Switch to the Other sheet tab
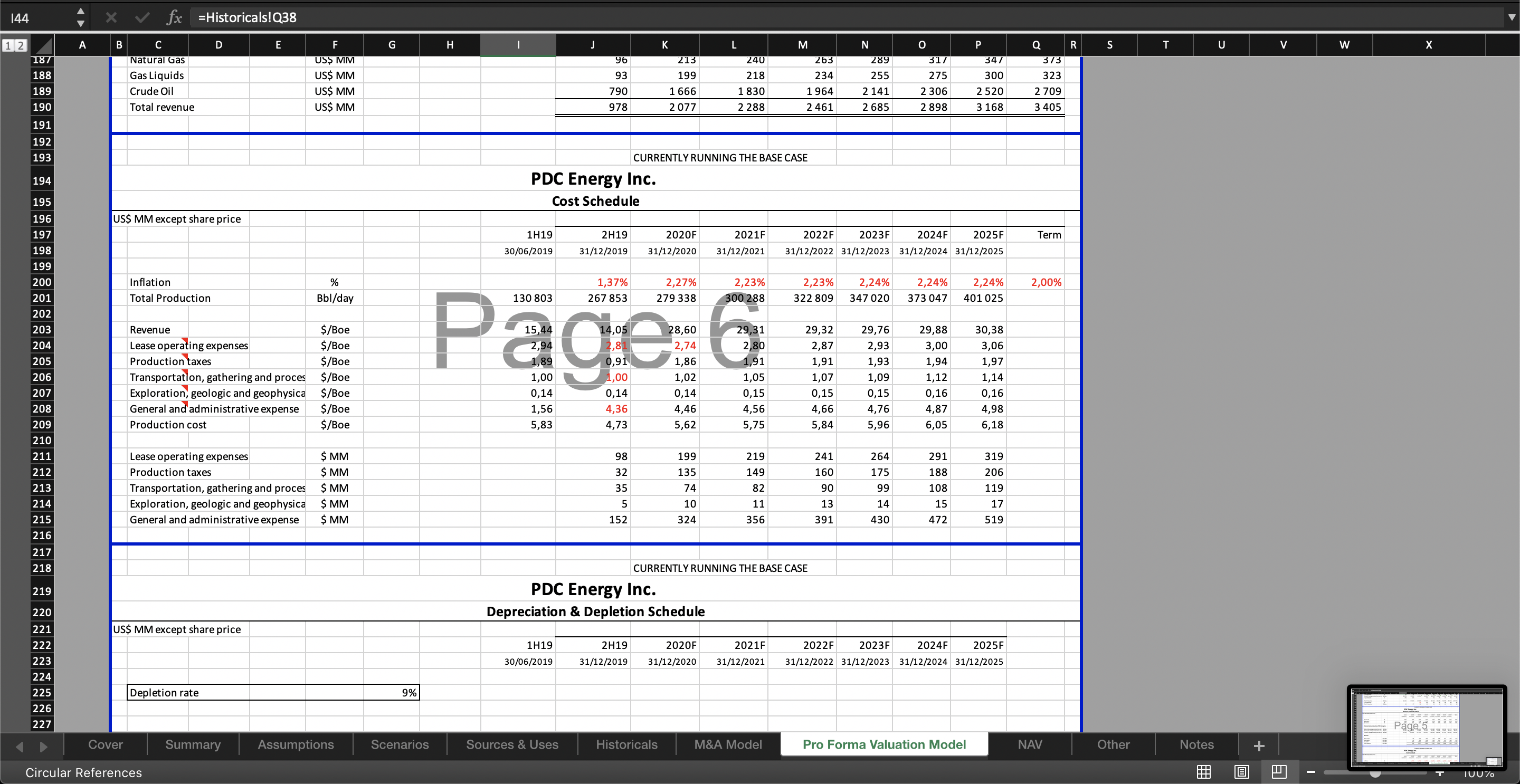This screenshot has height=784, width=1520. coord(1114,744)
